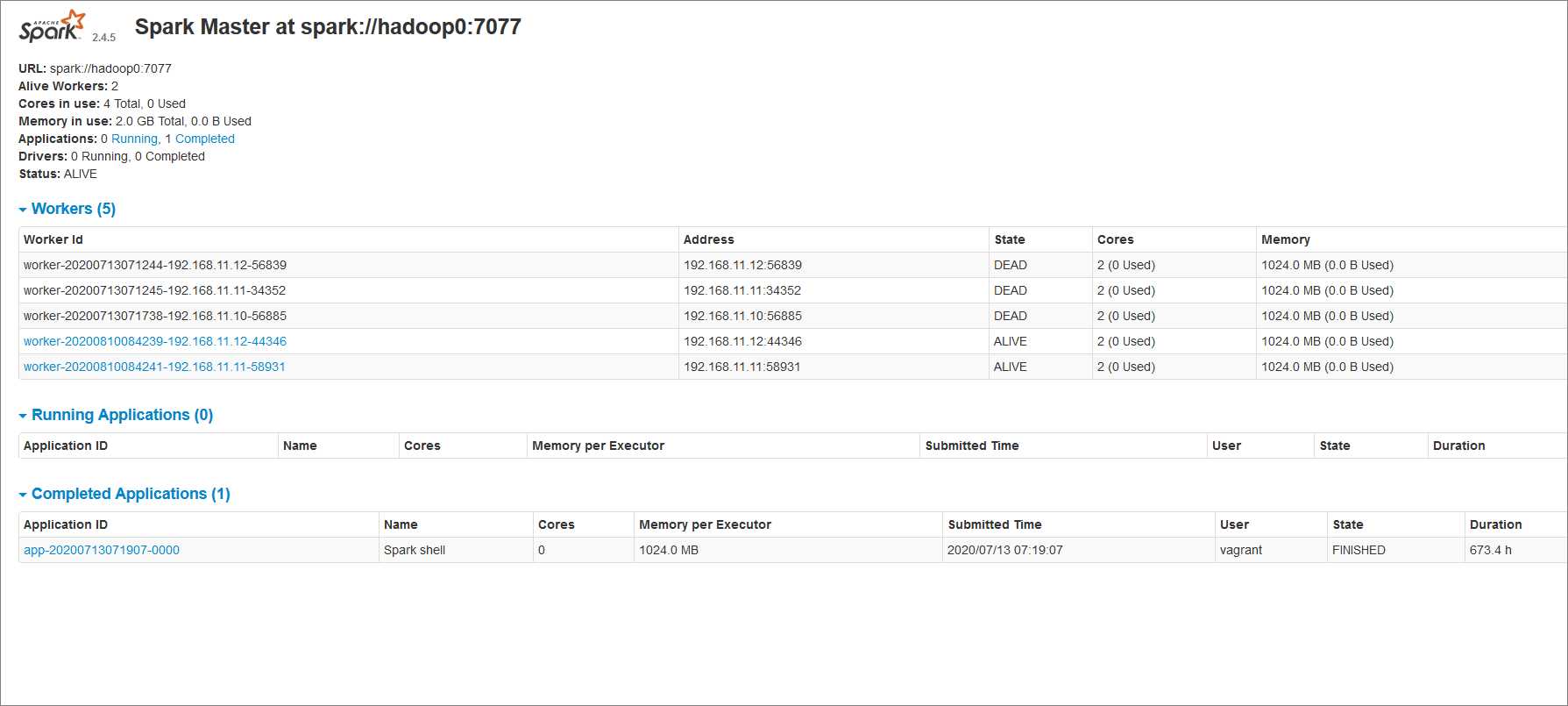Open the Running applications link
Screen dimensions: 1568x706
point(134,139)
